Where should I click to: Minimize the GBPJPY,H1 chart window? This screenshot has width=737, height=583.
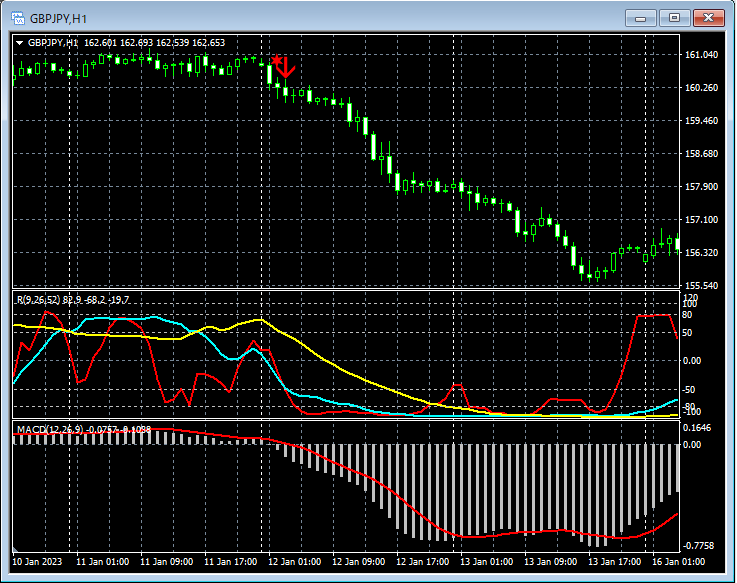tap(640, 18)
